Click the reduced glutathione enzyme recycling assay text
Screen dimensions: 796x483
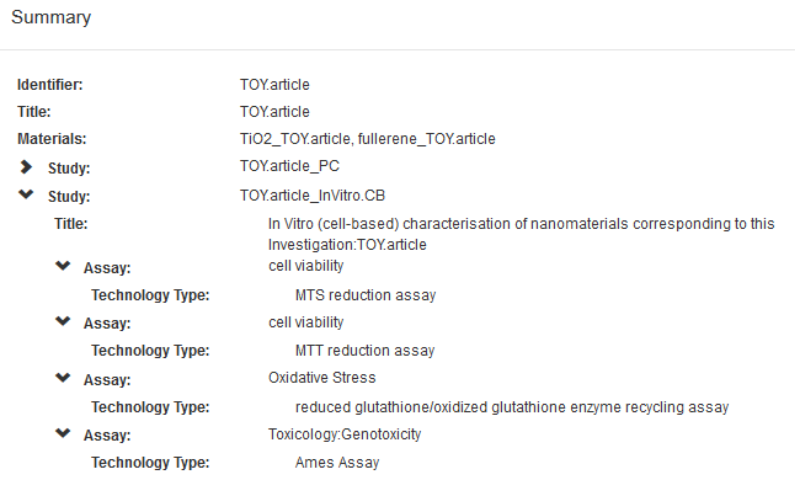click(x=511, y=407)
